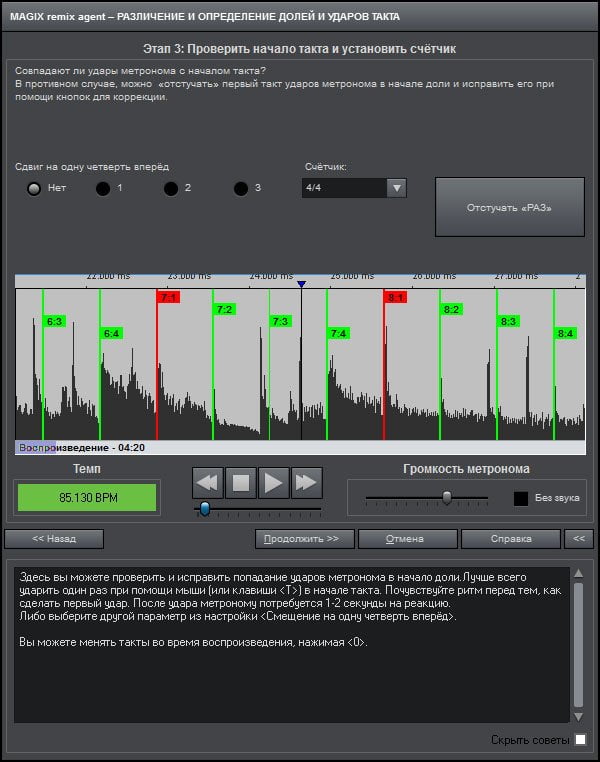Click the 6:4 beat marker
Image resolution: width=600 pixels, height=762 pixels.
(x=111, y=333)
